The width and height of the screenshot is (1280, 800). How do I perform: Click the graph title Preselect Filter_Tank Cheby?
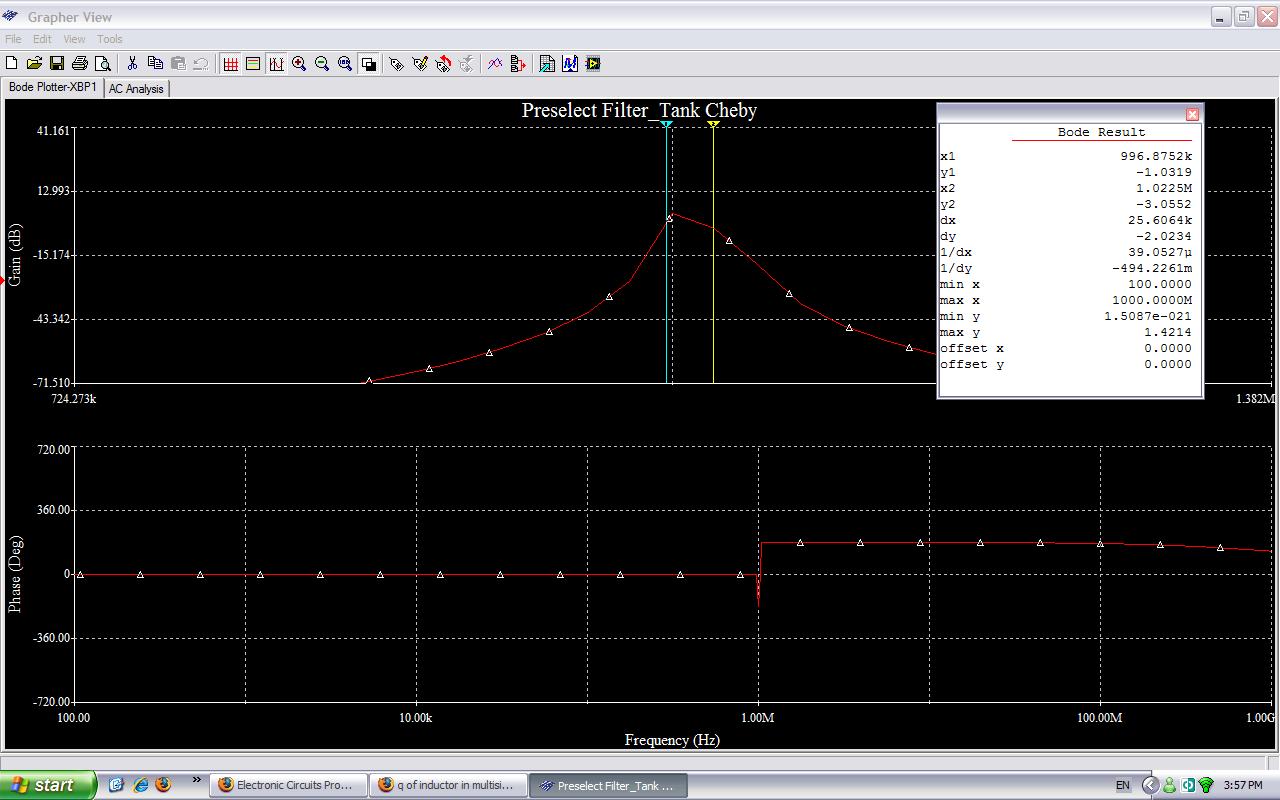point(639,110)
